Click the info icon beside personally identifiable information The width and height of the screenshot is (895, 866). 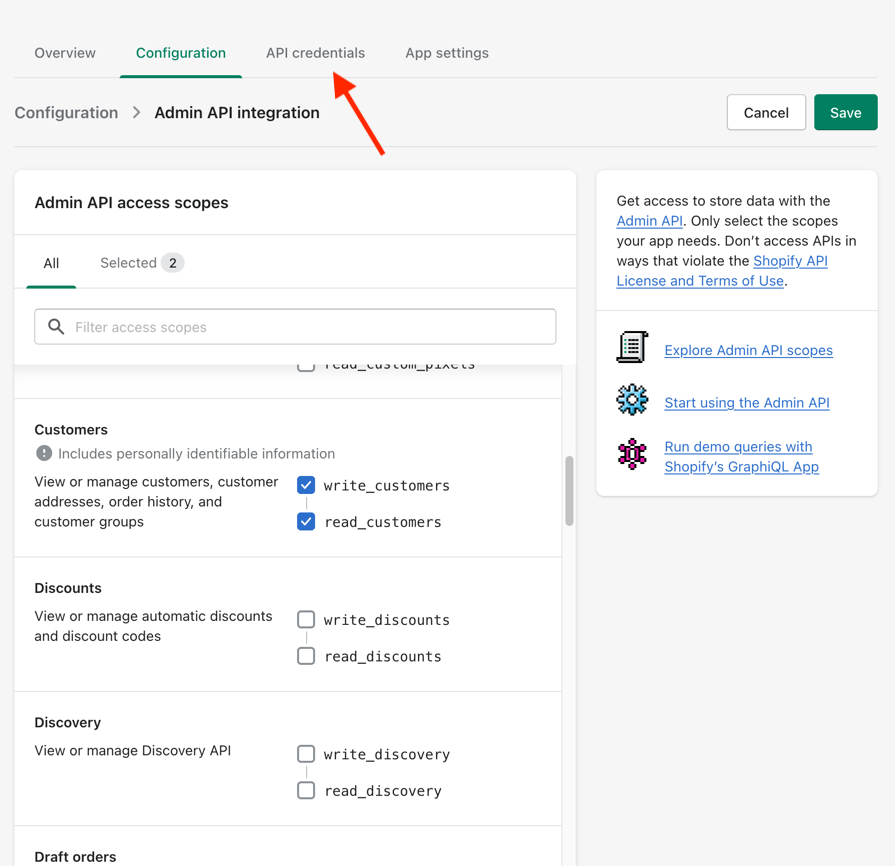pos(44,453)
